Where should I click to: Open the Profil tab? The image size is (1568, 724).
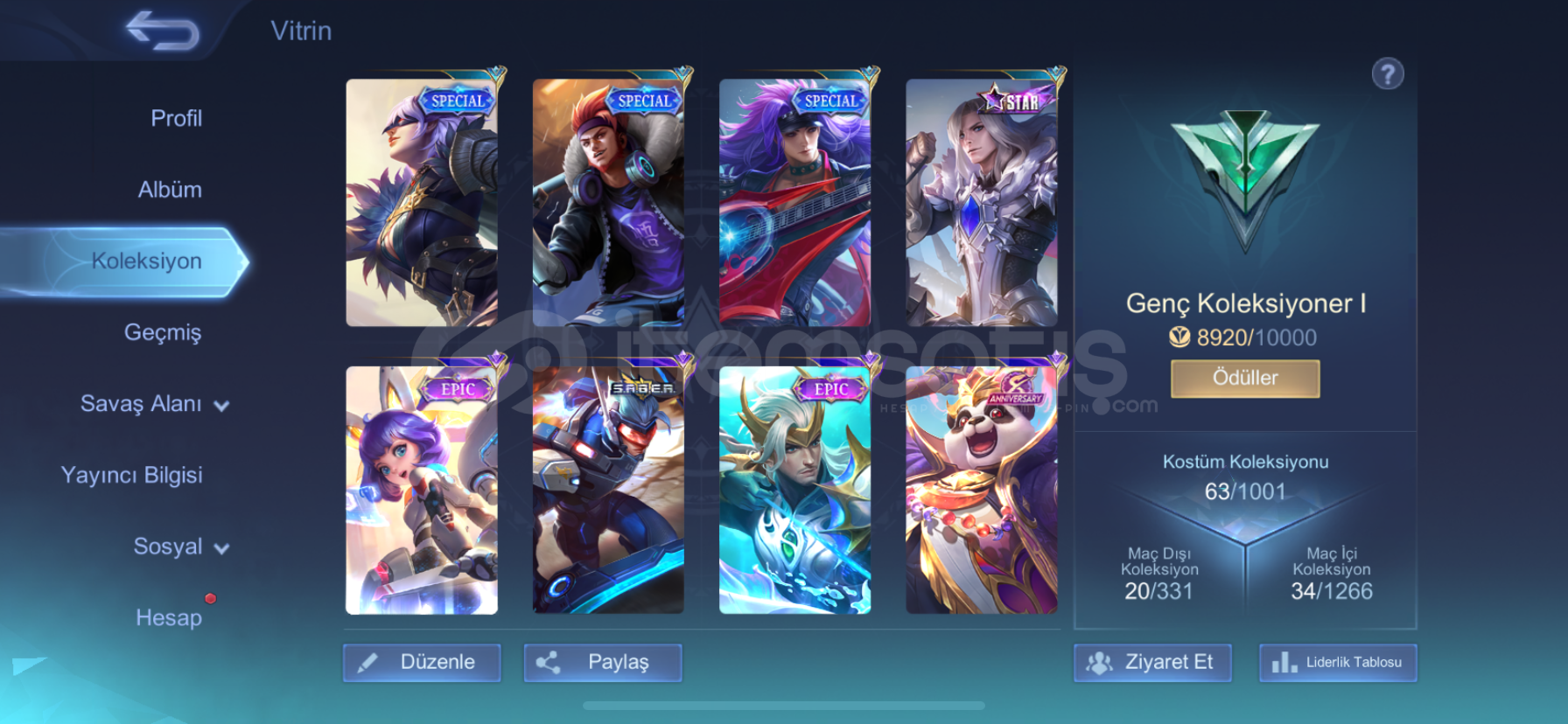coord(176,118)
